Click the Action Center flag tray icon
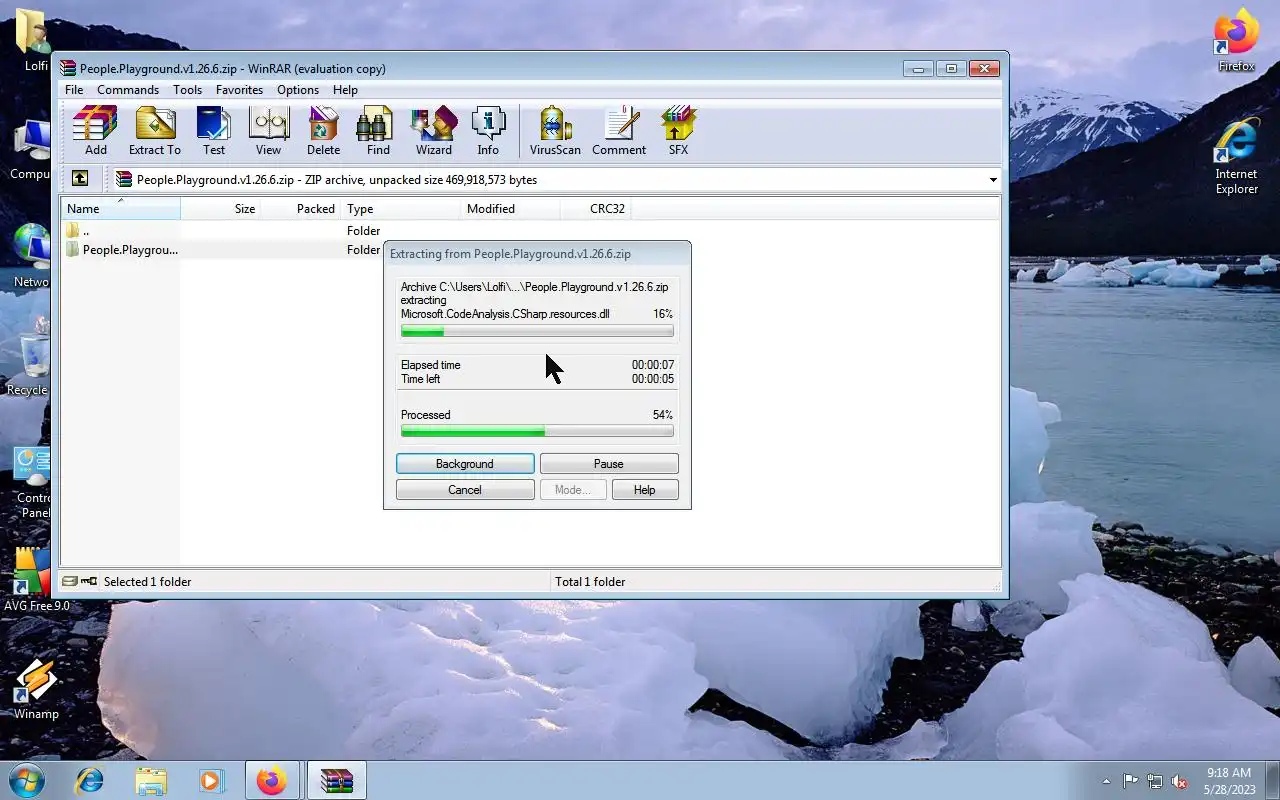This screenshot has width=1280, height=800. click(1130, 781)
